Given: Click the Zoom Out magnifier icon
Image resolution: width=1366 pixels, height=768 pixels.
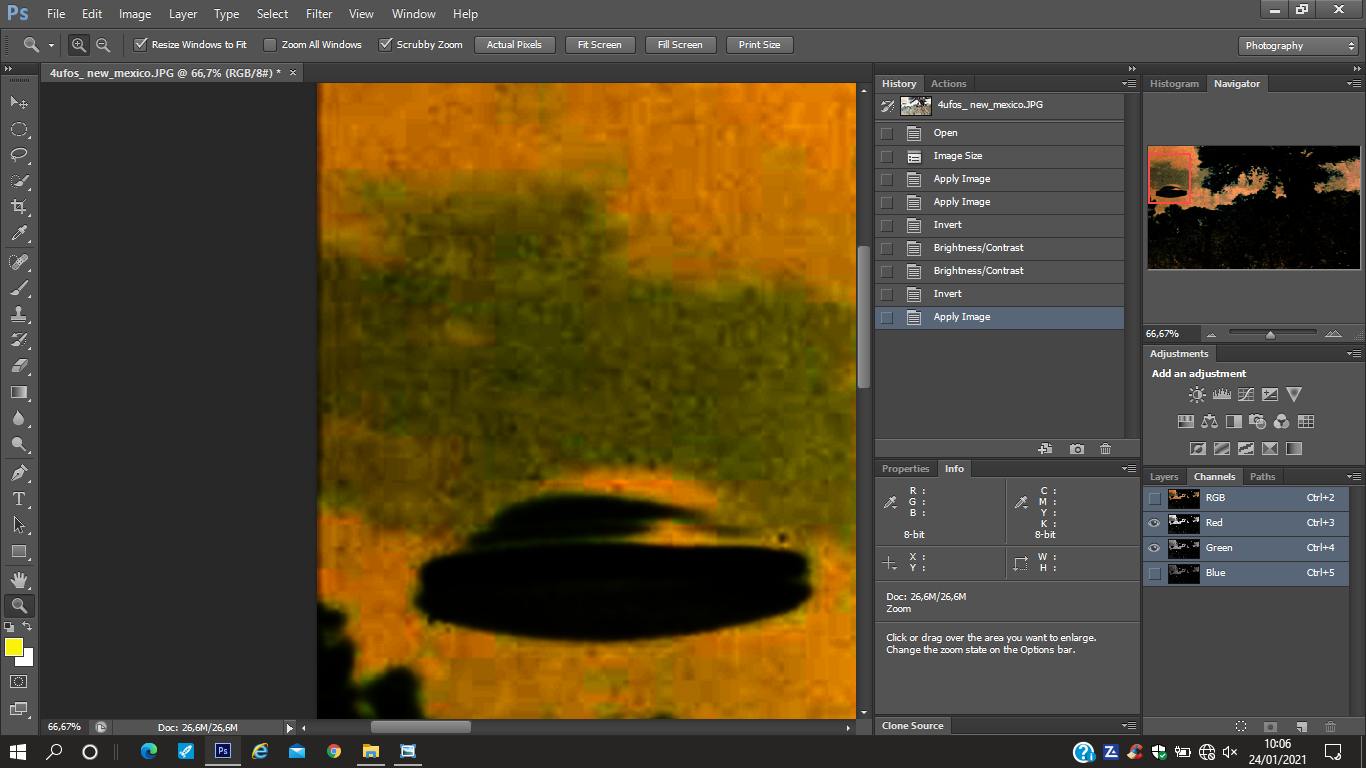Looking at the screenshot, I should (103, 45).
